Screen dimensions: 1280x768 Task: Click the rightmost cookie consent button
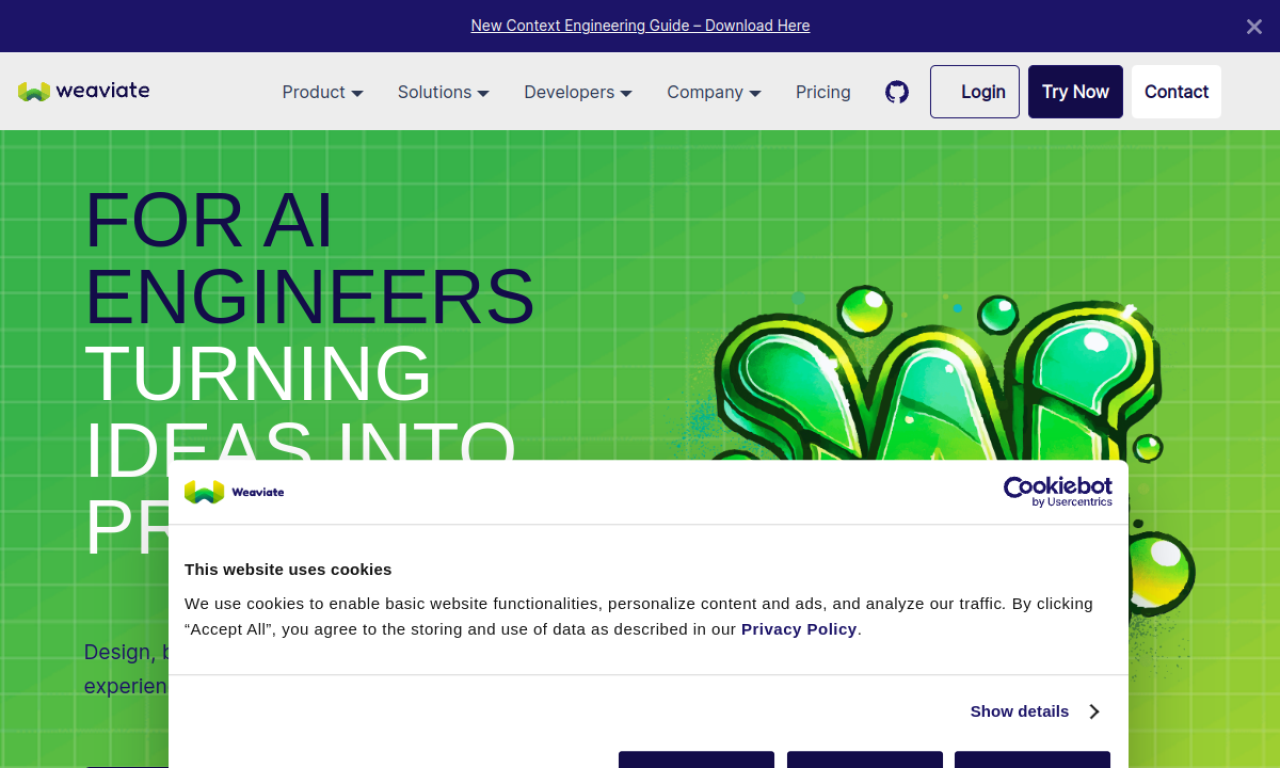[1032, 759]
